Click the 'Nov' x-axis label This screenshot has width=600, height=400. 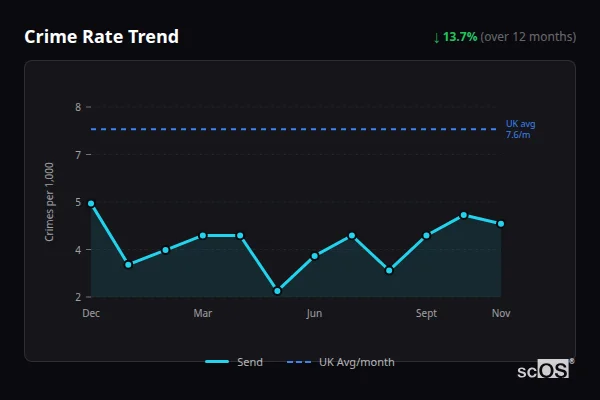(x=501, y=313)
